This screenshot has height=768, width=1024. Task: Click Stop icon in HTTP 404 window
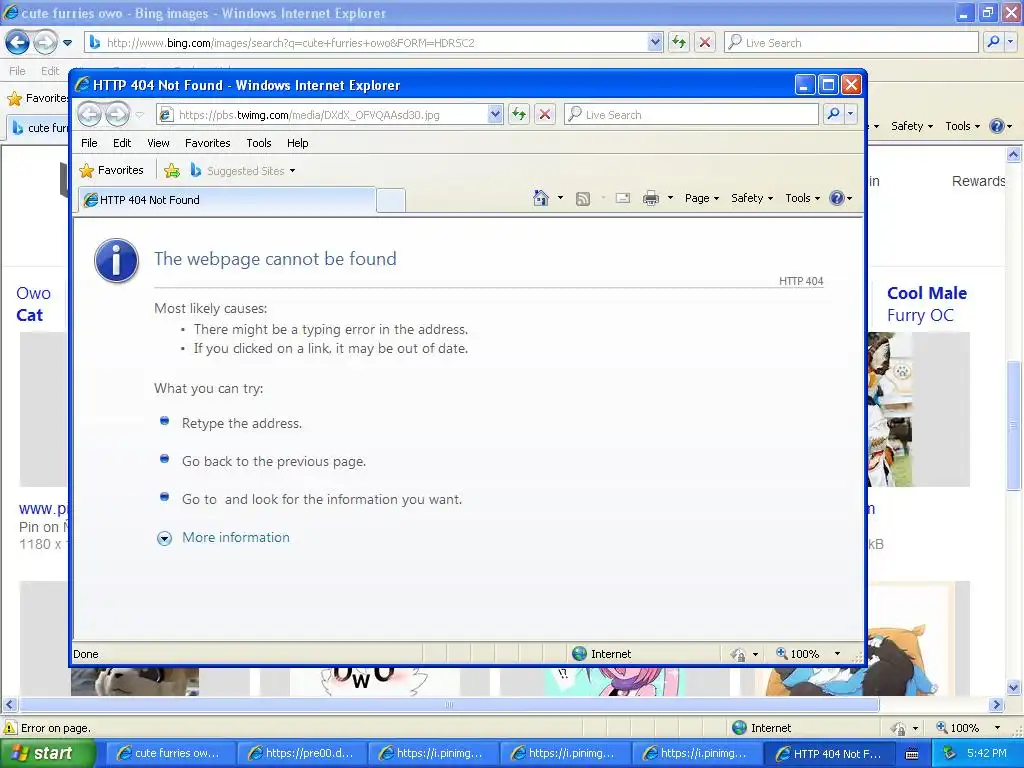(545, 114)
